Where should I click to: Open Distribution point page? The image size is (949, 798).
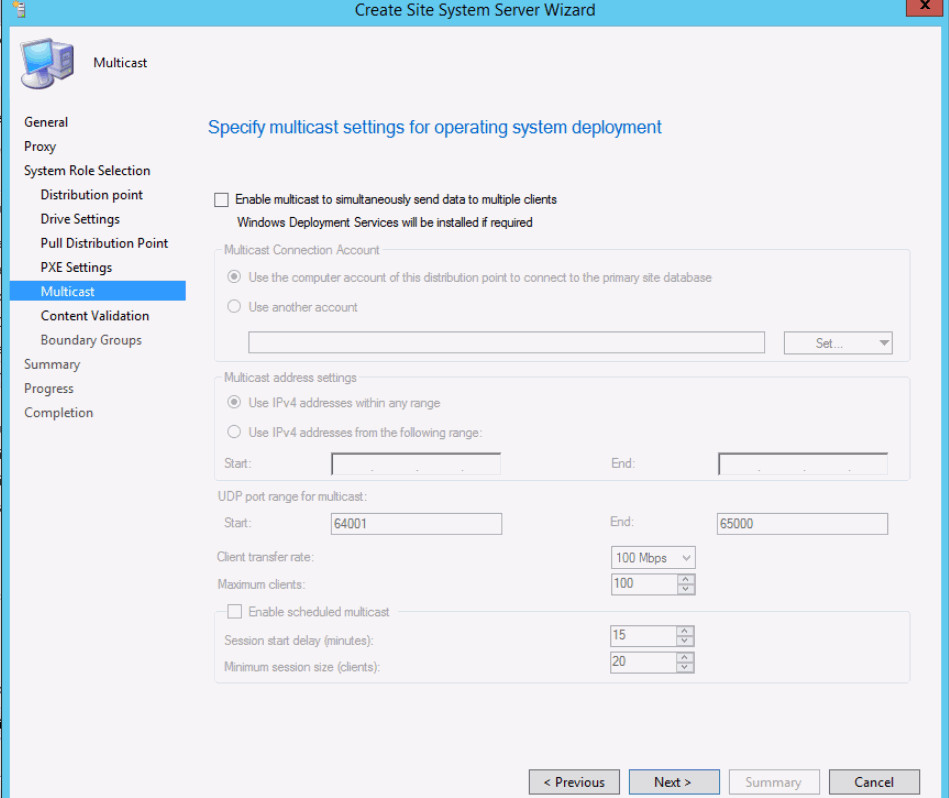click(x=91, y=195)
